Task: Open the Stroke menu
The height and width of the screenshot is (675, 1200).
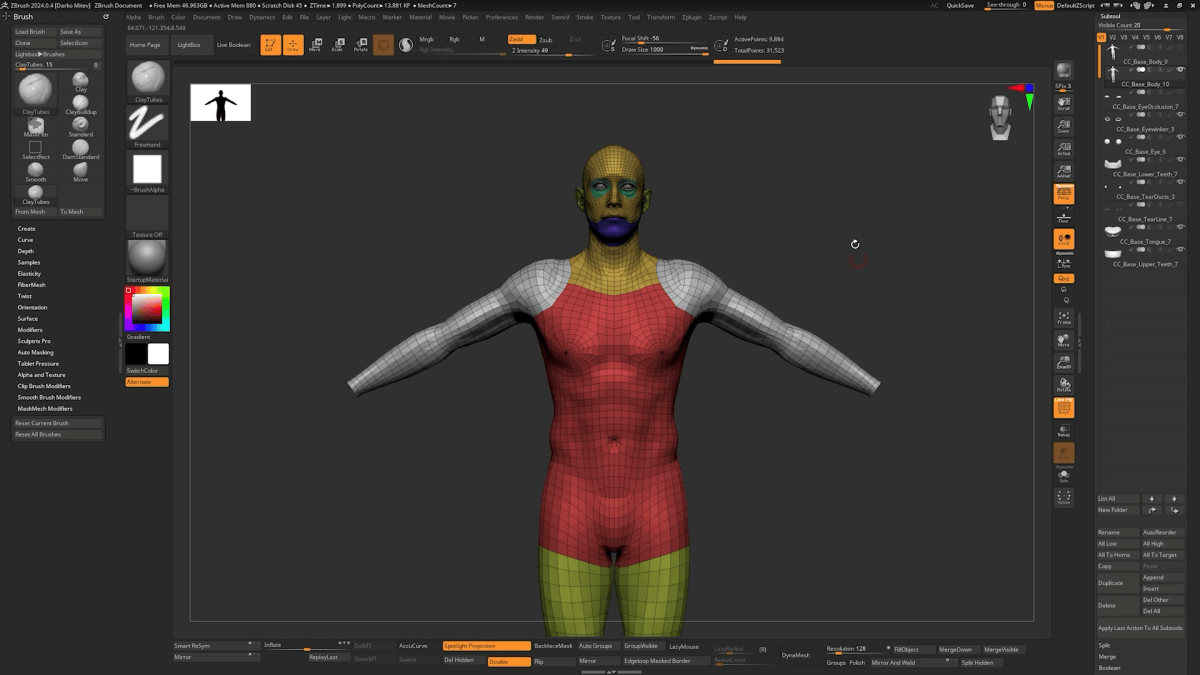Action: click(585, 17)
